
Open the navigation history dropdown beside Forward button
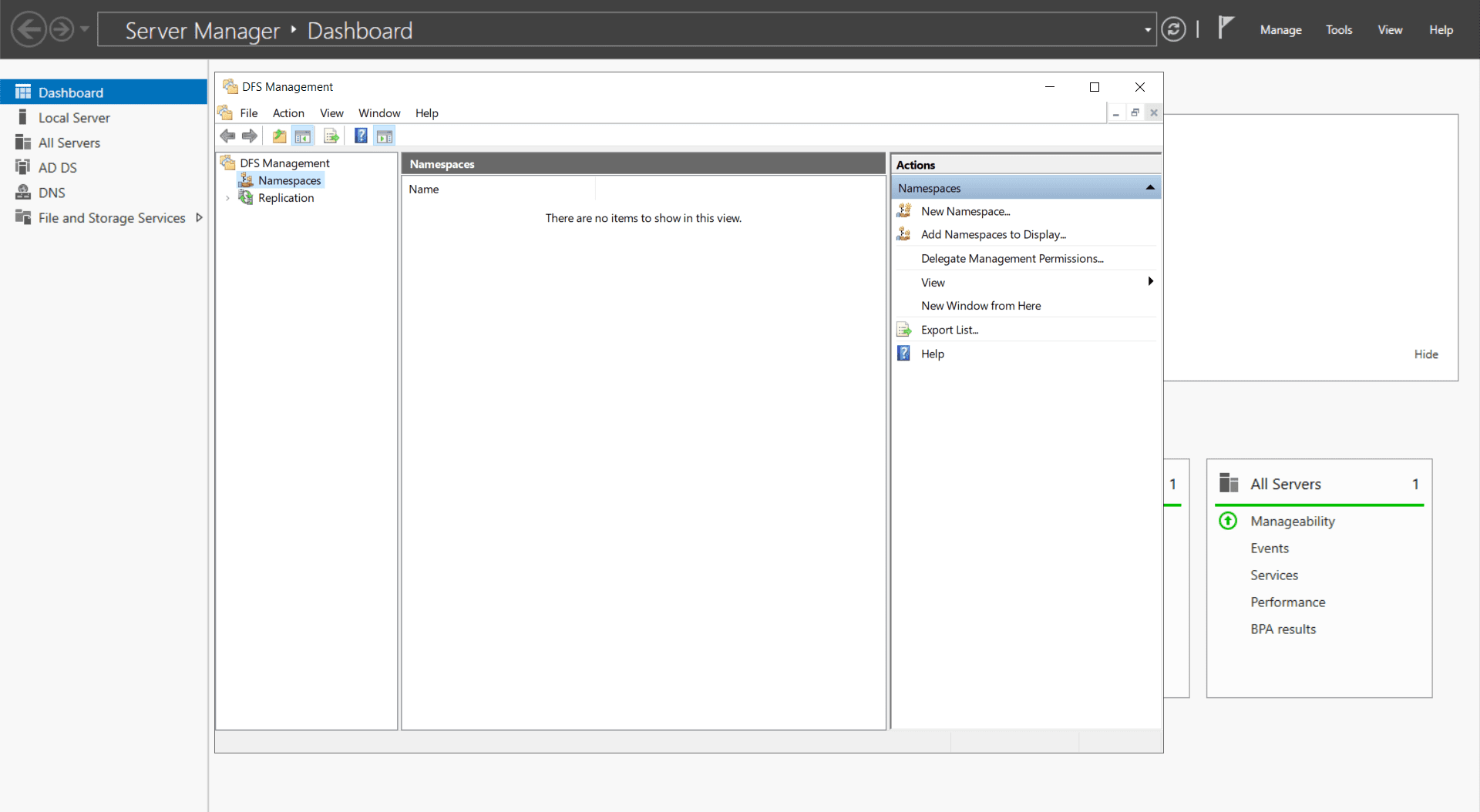(x=85, y=30)
